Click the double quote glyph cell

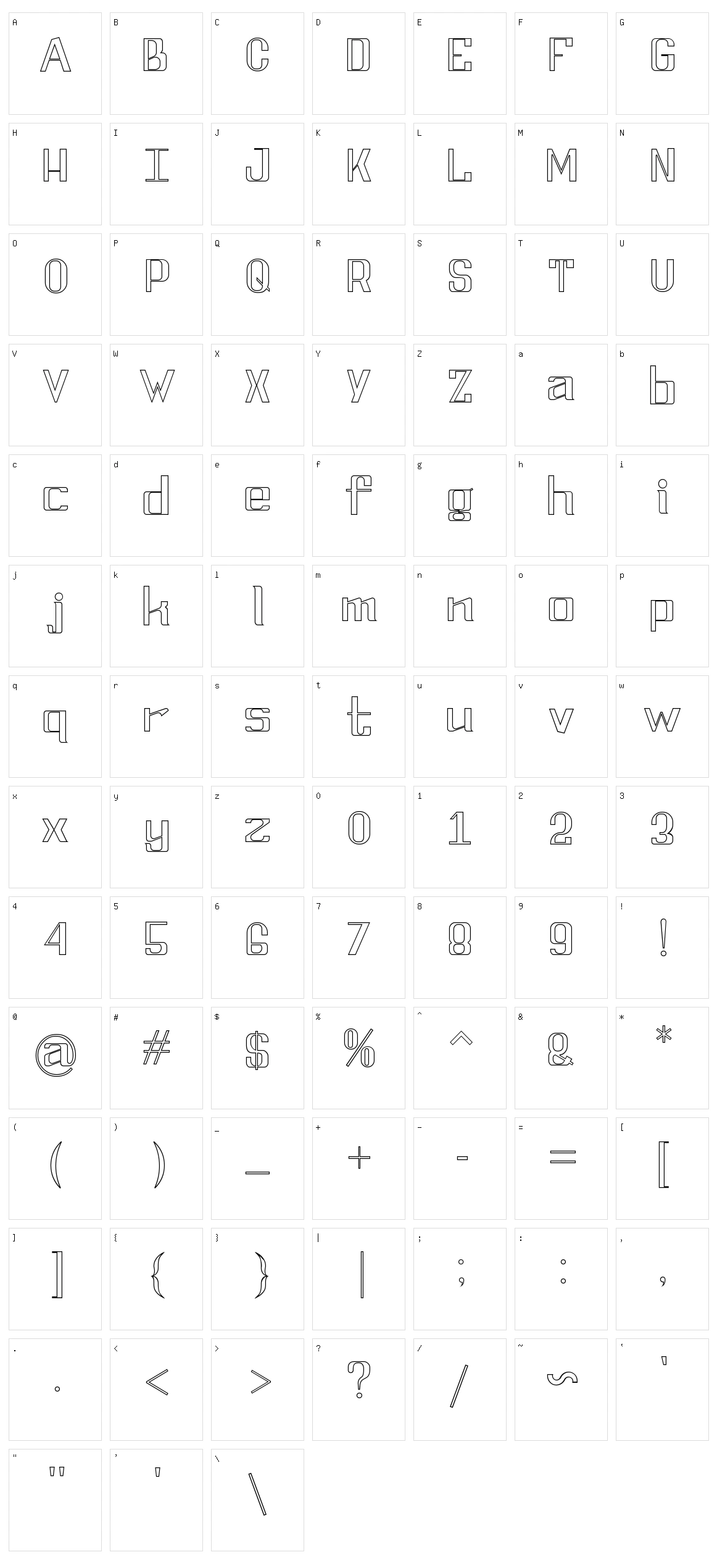(x=55, y=1500)
